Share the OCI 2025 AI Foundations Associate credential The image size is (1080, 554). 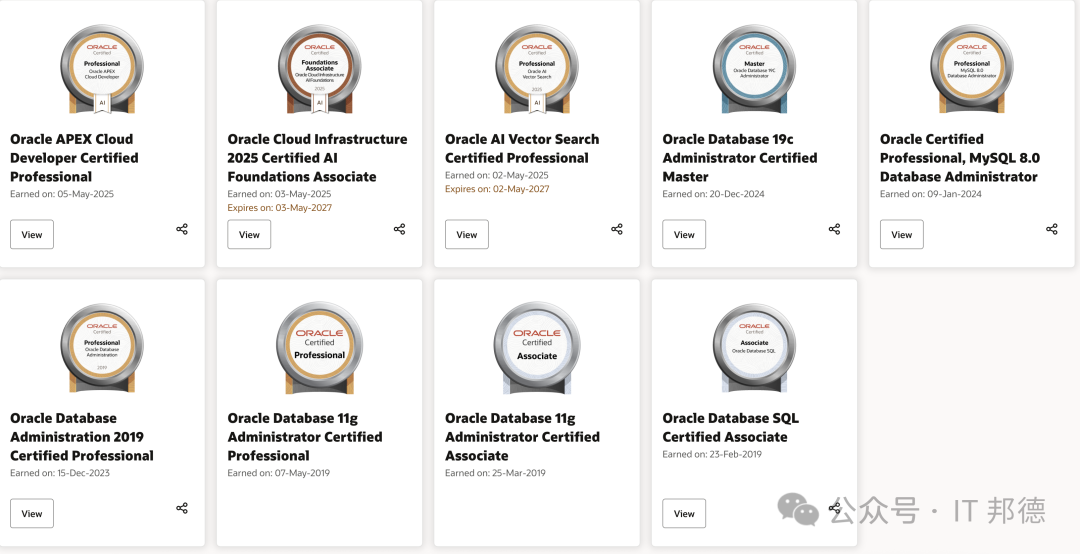[399, 229]
